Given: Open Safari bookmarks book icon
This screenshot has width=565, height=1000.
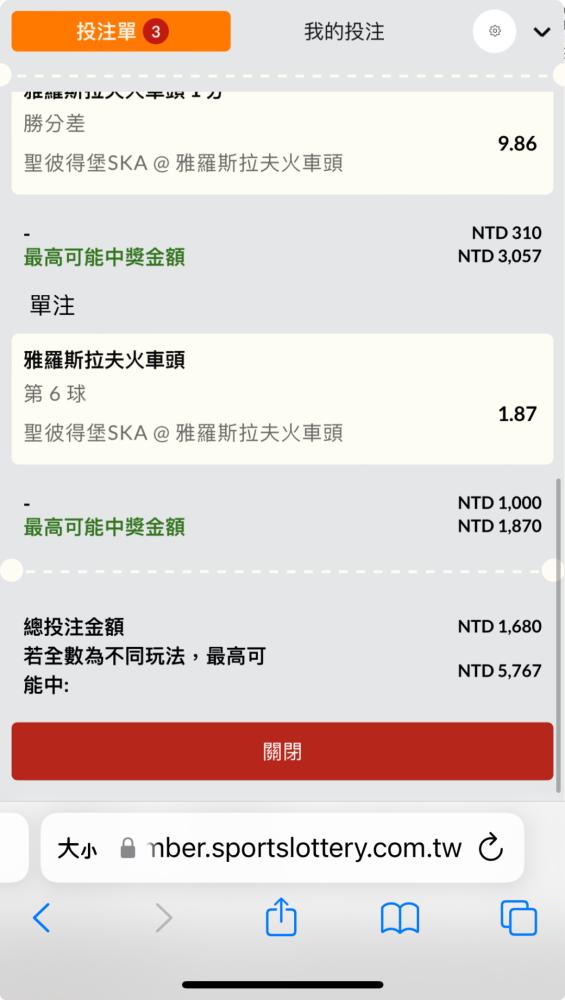Looking at the screenshot, I should 400,918.
